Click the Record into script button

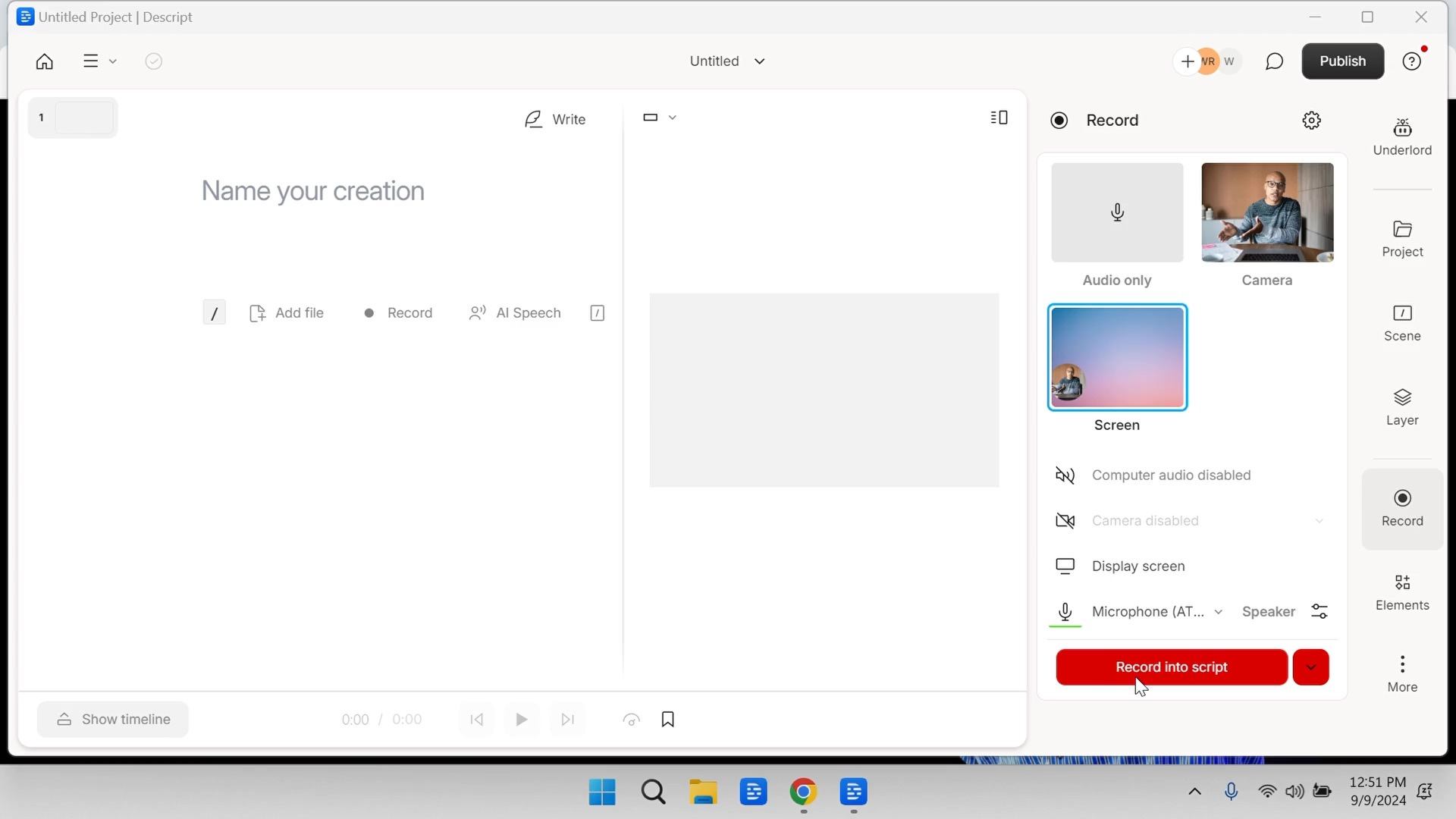point(1171,667)
